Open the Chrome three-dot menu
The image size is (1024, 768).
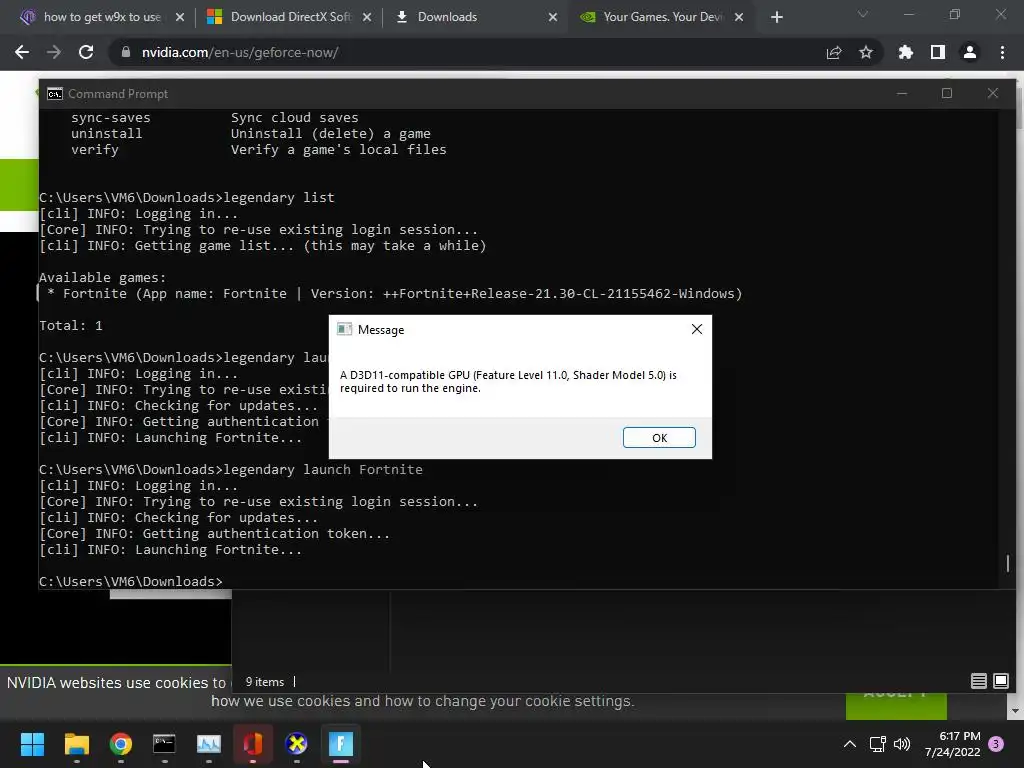click(1002, 52)
